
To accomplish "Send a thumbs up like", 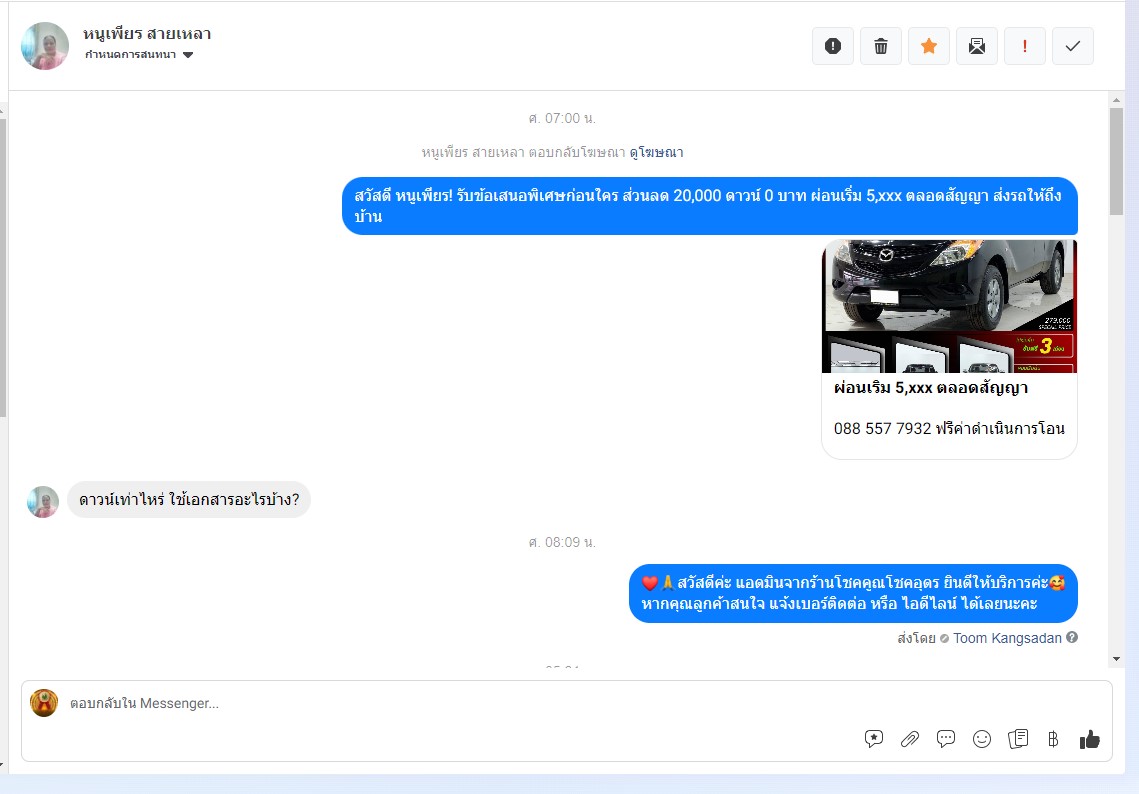I will [x=1090, y=740].
